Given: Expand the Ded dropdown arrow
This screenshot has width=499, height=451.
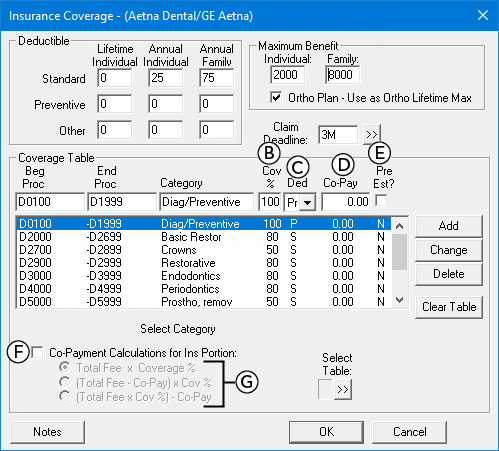Looking at the screenshot, I should click(307, 202).
